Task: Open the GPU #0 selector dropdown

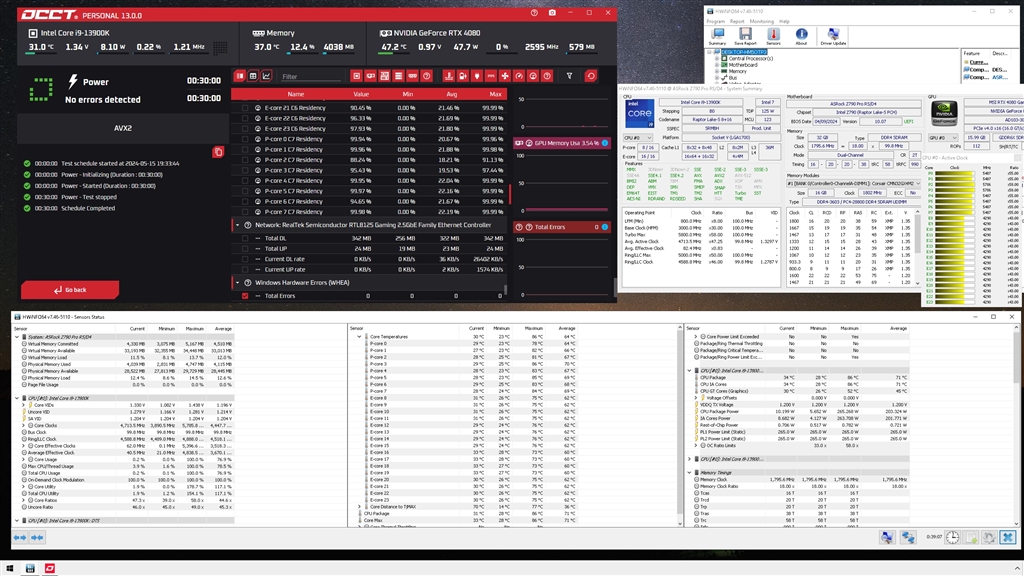Action: coord(943,138)
